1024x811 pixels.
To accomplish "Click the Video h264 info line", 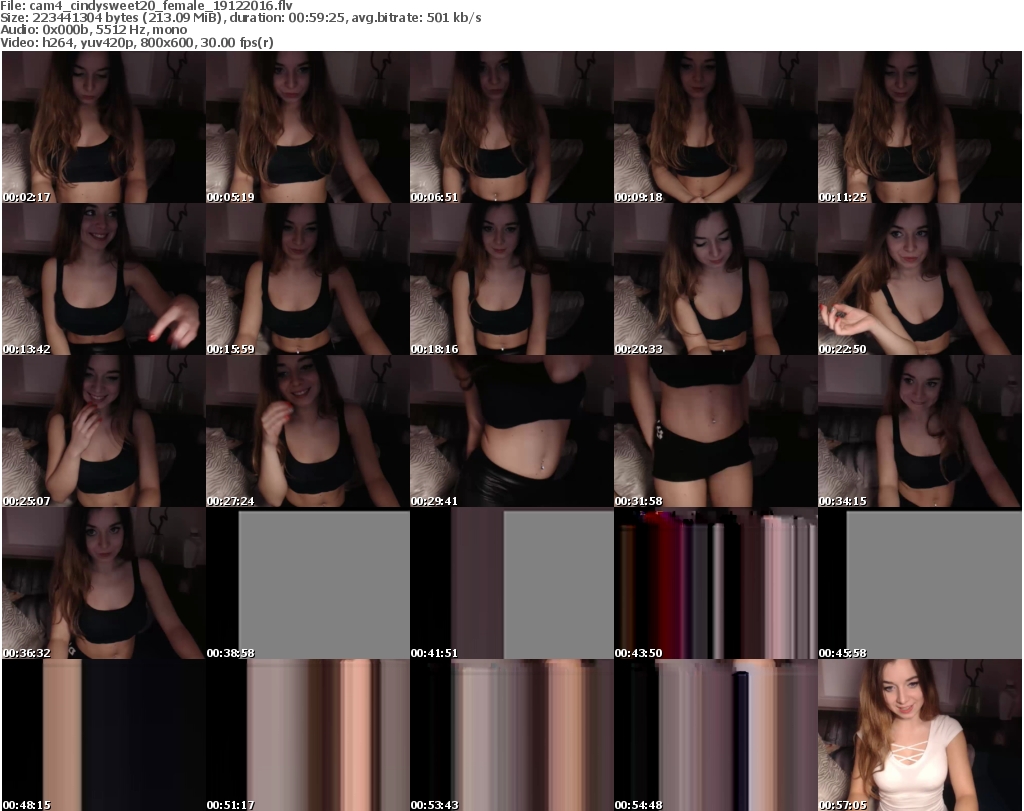I will (x=137, y=42).
